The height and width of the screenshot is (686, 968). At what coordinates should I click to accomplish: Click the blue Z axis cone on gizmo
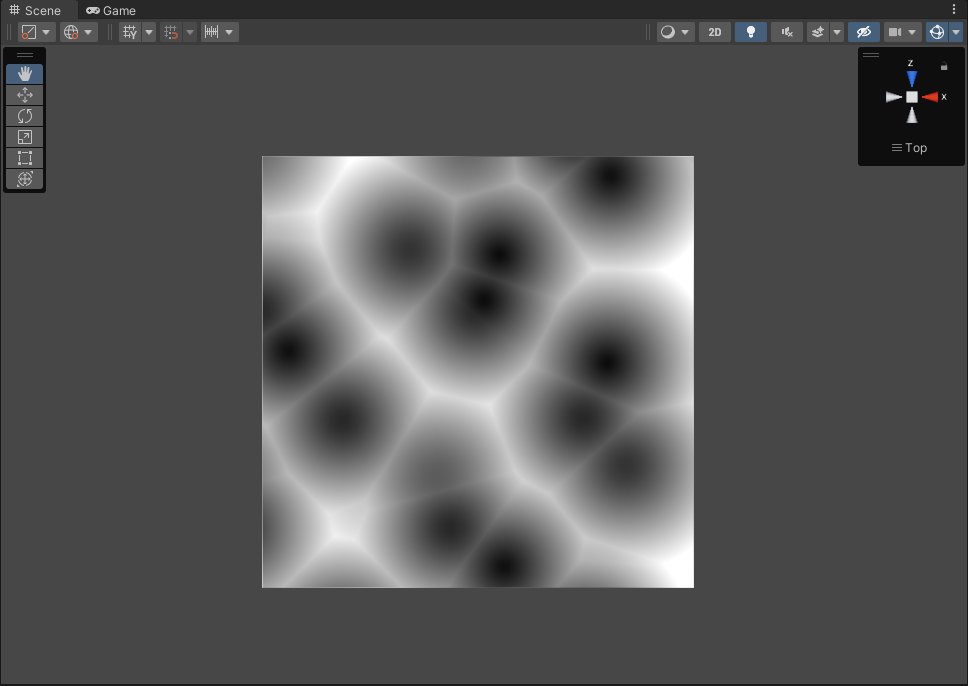point(912,79)
